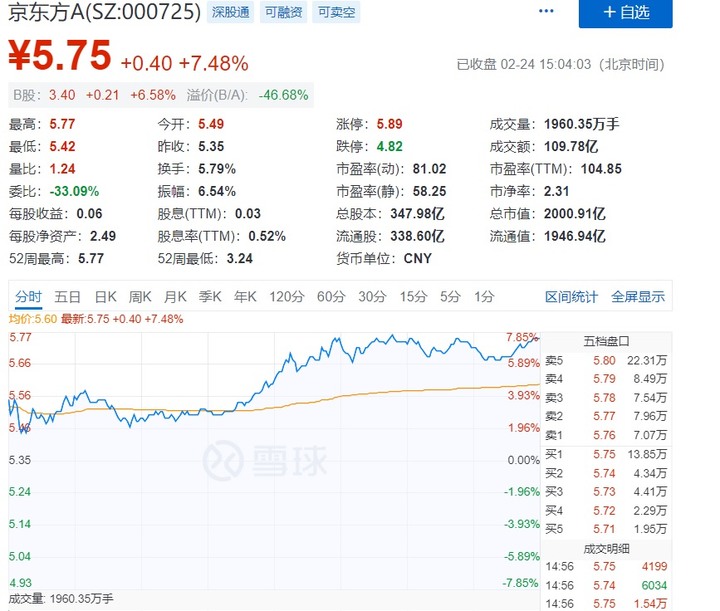Click the 跌停 4.82 value

389,146
